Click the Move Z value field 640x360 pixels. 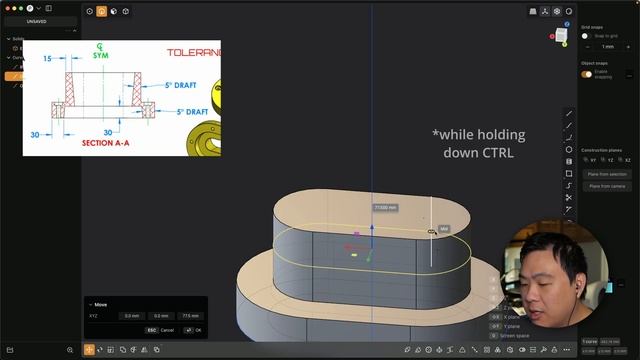(191, 316)
